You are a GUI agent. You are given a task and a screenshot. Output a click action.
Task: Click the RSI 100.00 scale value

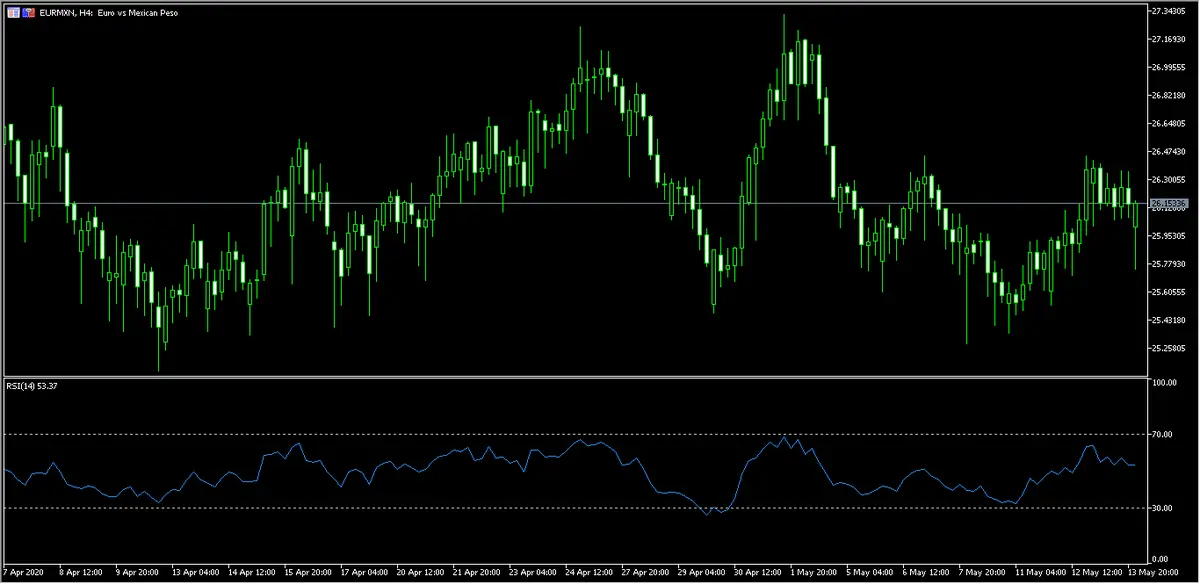[x=1163, y=383]
